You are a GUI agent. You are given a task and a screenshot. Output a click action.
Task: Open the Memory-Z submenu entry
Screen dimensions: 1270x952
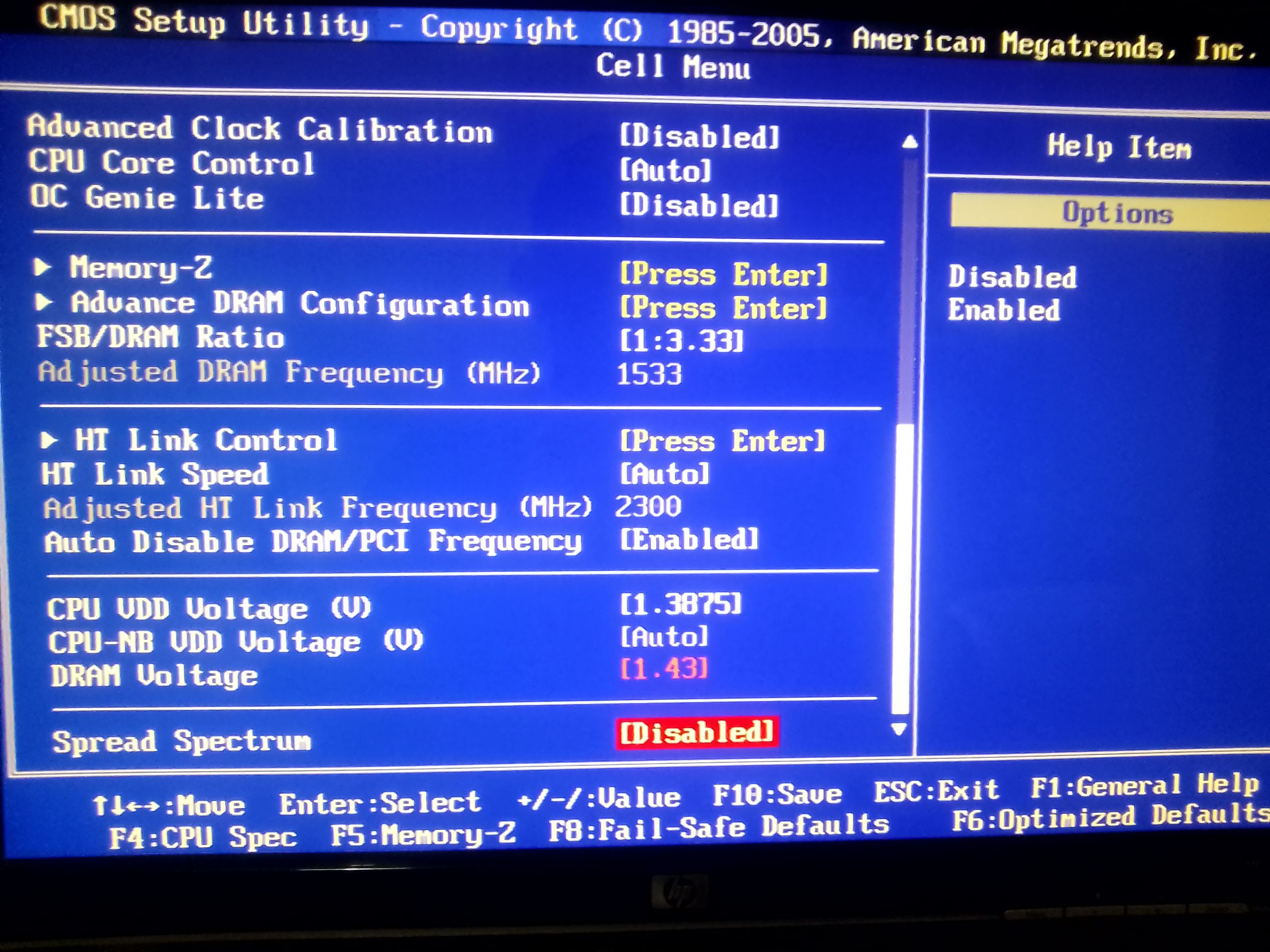pyautogui.click(x=141, y=267)
